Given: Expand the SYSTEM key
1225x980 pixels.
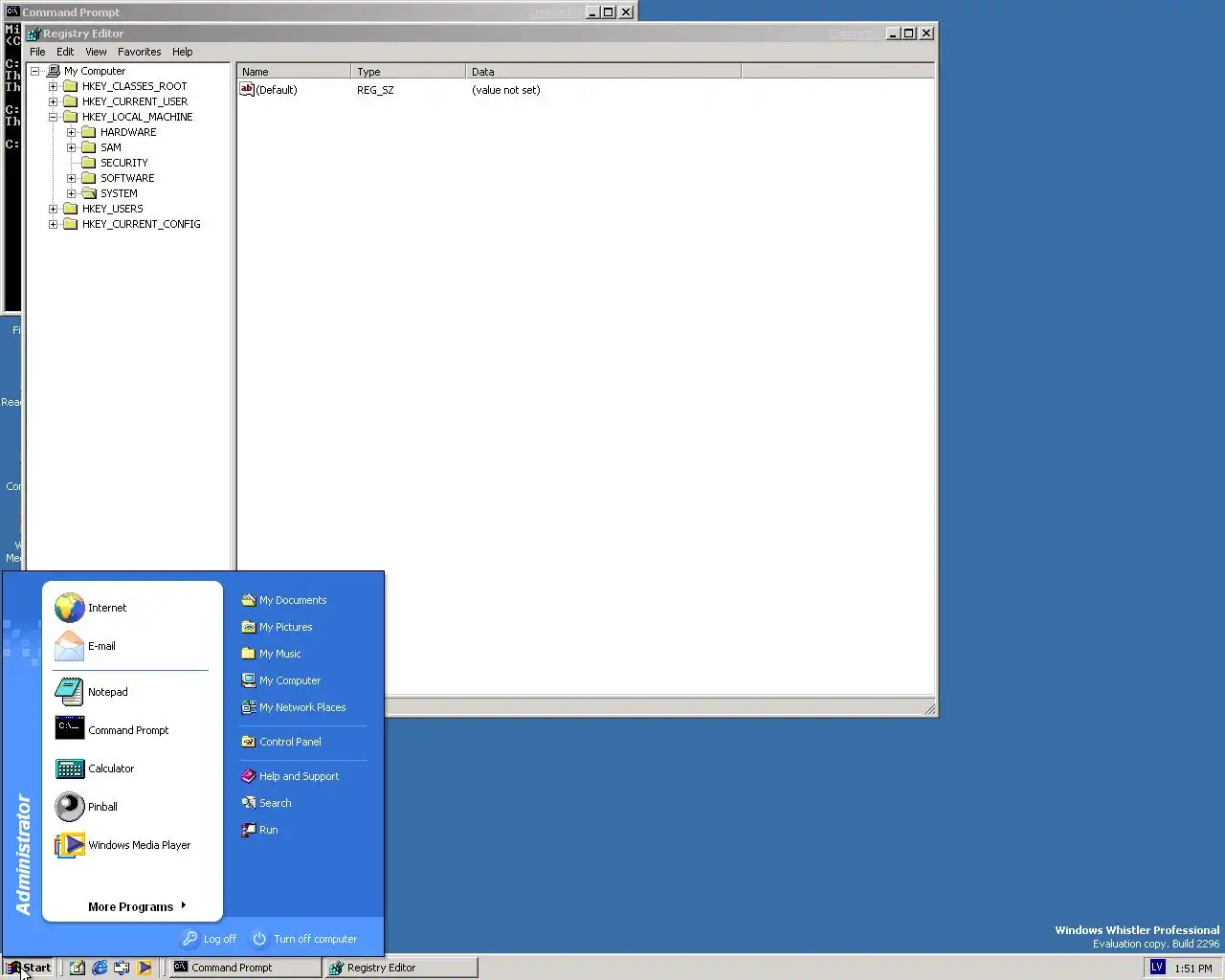Looking at the screenshot, I should (72, 193).
